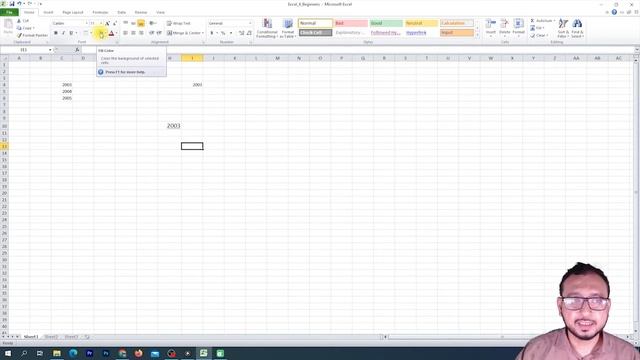Viewport: 640px width, 360px height.
Task: Toggle Italic formatting
Action: (63, 33)
